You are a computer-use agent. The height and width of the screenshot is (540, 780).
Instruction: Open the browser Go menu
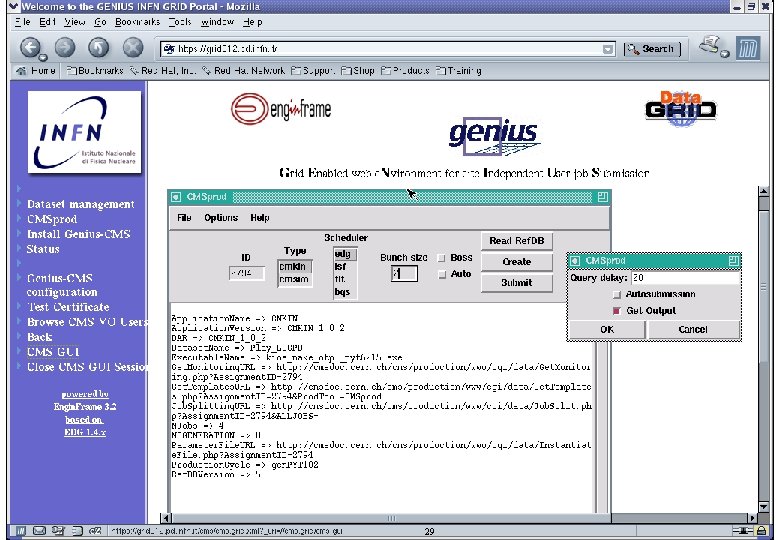(100, 22)
